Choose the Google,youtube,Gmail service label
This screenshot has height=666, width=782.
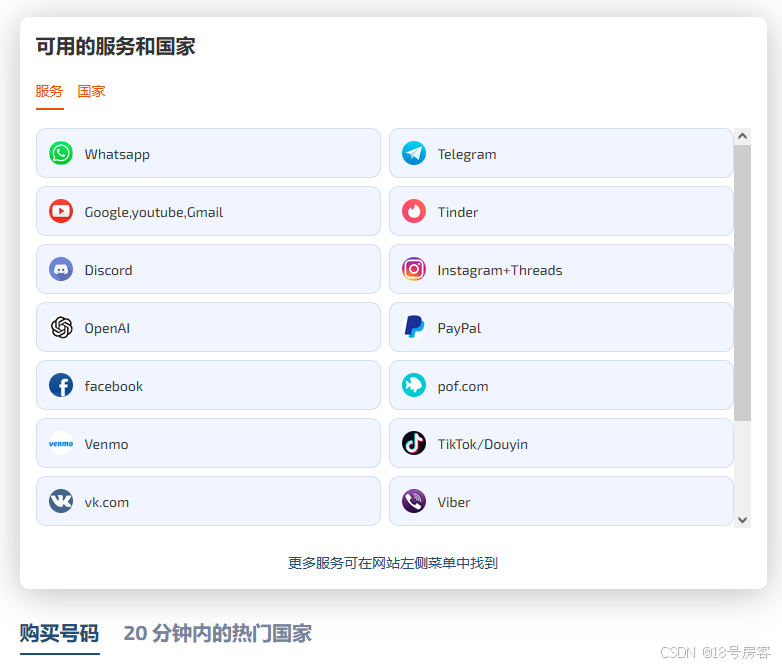[154, 213]
